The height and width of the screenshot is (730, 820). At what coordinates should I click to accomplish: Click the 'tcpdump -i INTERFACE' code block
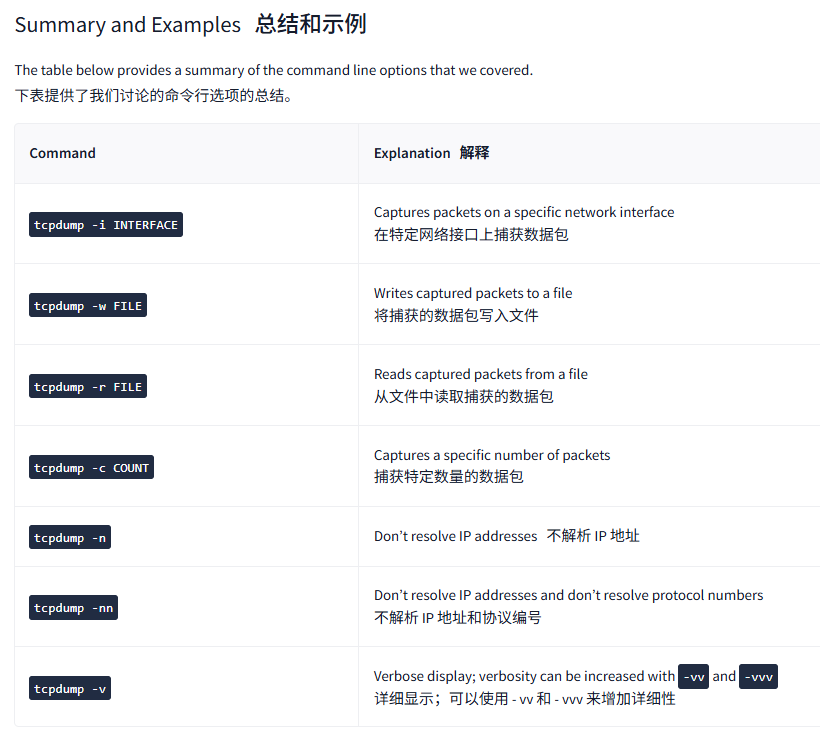pos(106,225)
